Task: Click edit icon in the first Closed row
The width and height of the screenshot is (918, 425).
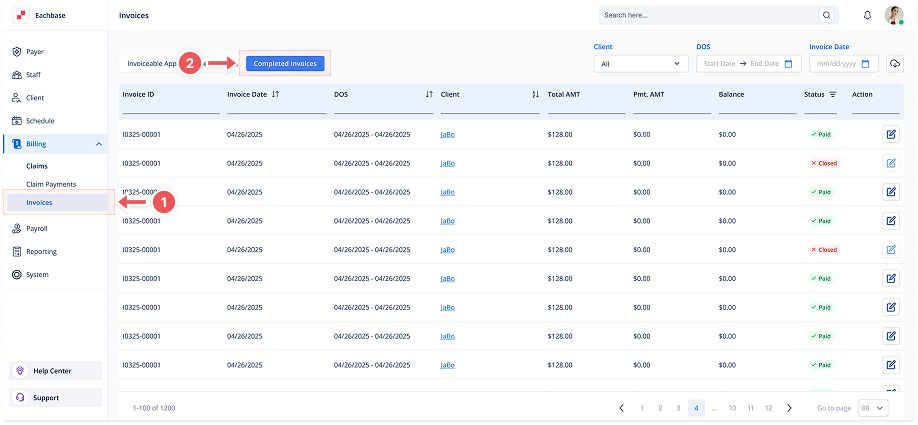Action: [x=891, y=163]
